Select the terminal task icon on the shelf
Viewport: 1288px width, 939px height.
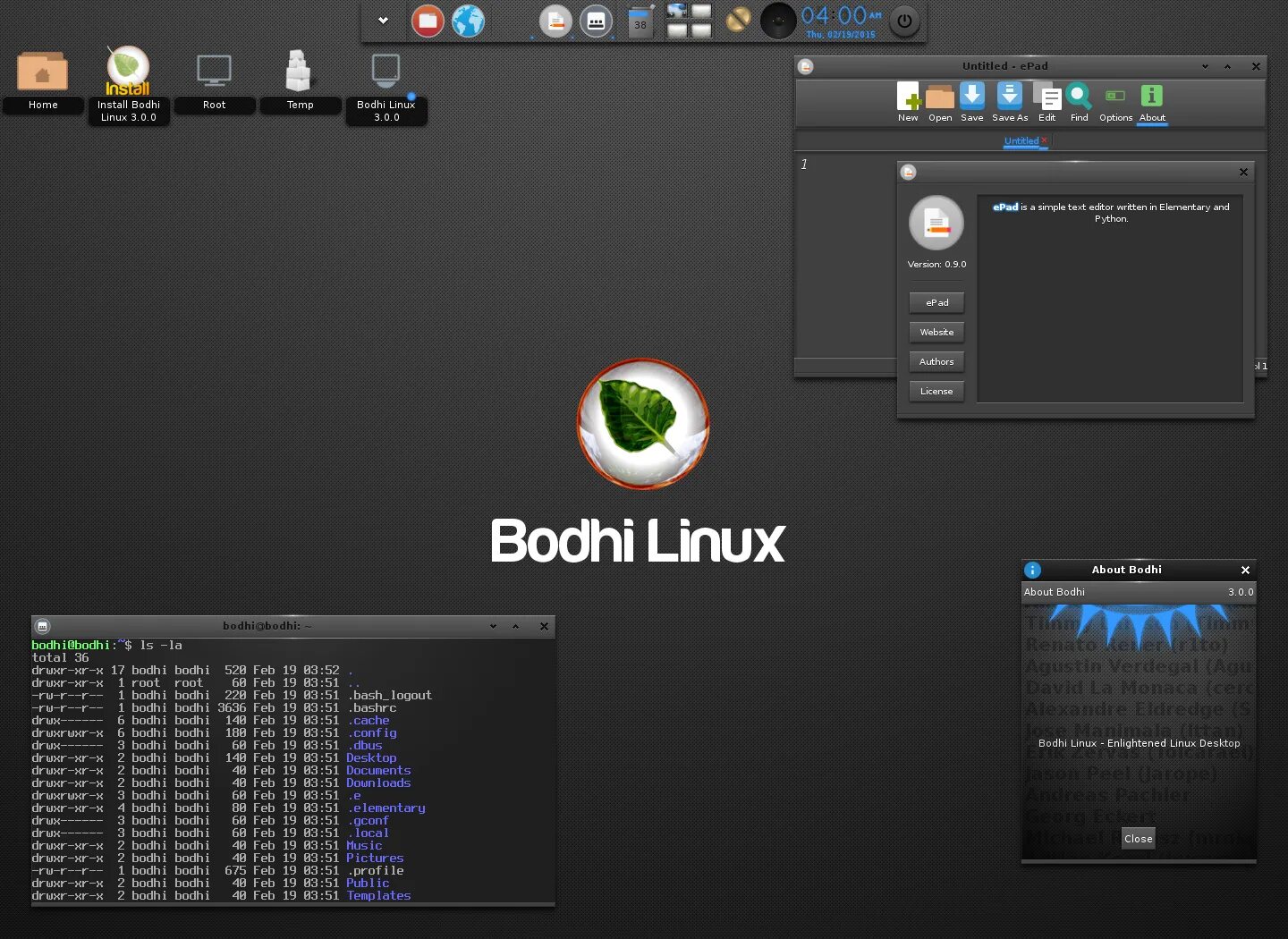596,21
